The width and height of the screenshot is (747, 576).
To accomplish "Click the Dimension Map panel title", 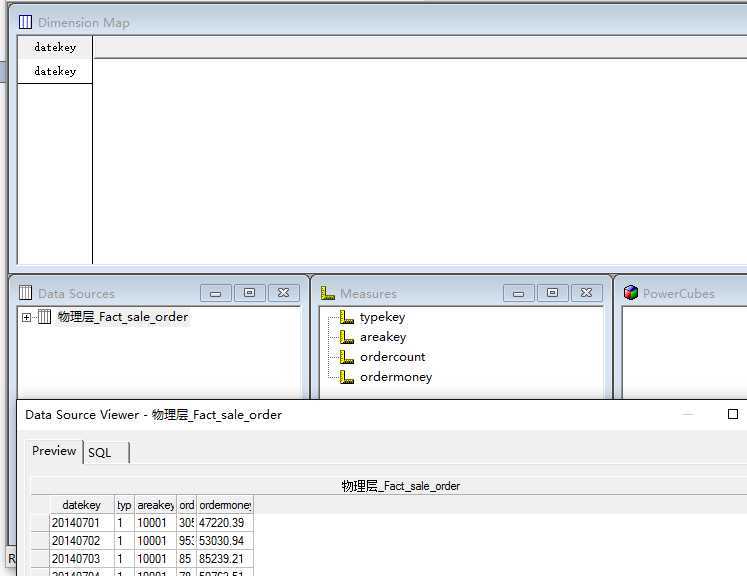I will (x=83, y=22).
